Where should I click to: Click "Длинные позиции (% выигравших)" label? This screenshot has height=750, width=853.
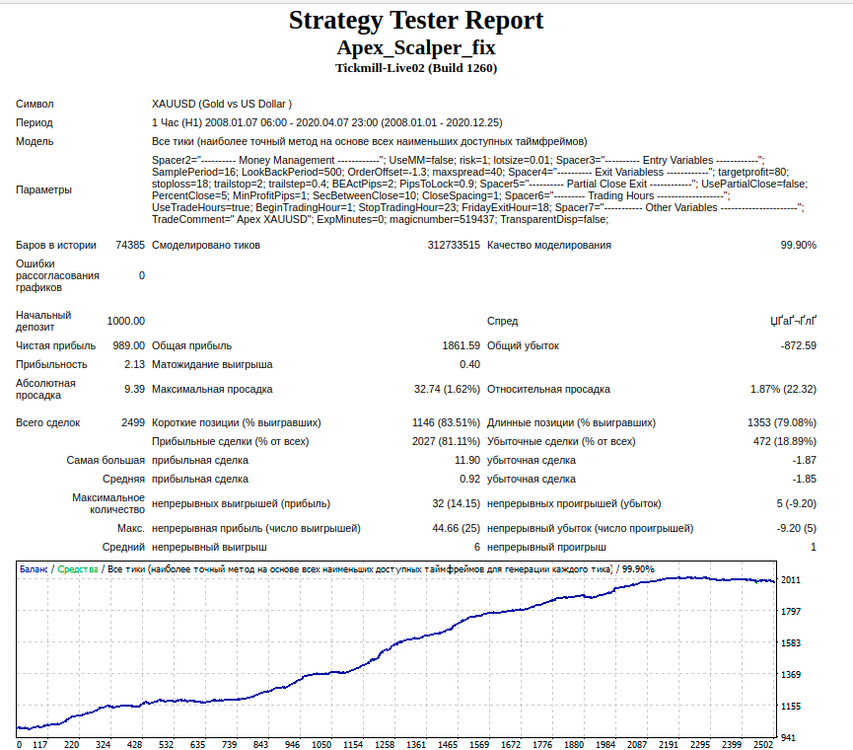pyautogui.click(x=571, y=423)
